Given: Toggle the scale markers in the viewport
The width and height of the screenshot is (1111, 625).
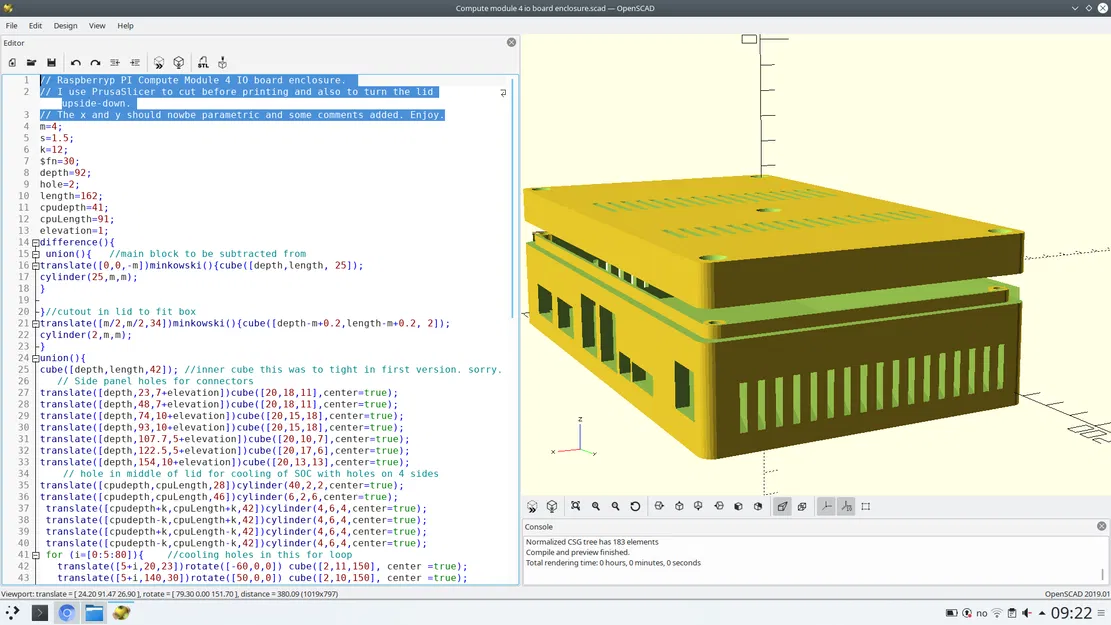Looking at the screenshot, I should [845, 506].
